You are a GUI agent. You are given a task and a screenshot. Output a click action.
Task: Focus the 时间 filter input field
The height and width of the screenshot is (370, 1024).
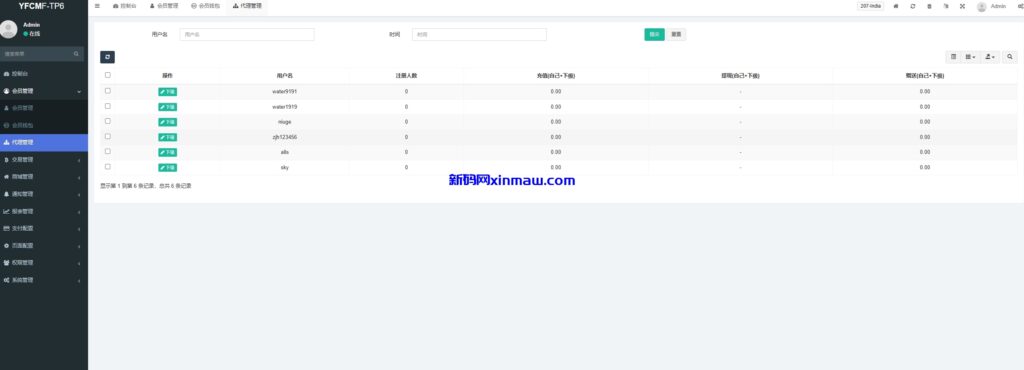[479, 35]
